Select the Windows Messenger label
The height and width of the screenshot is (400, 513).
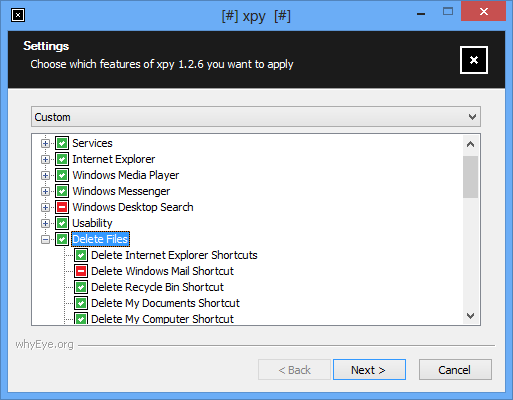tap(121, 191)
